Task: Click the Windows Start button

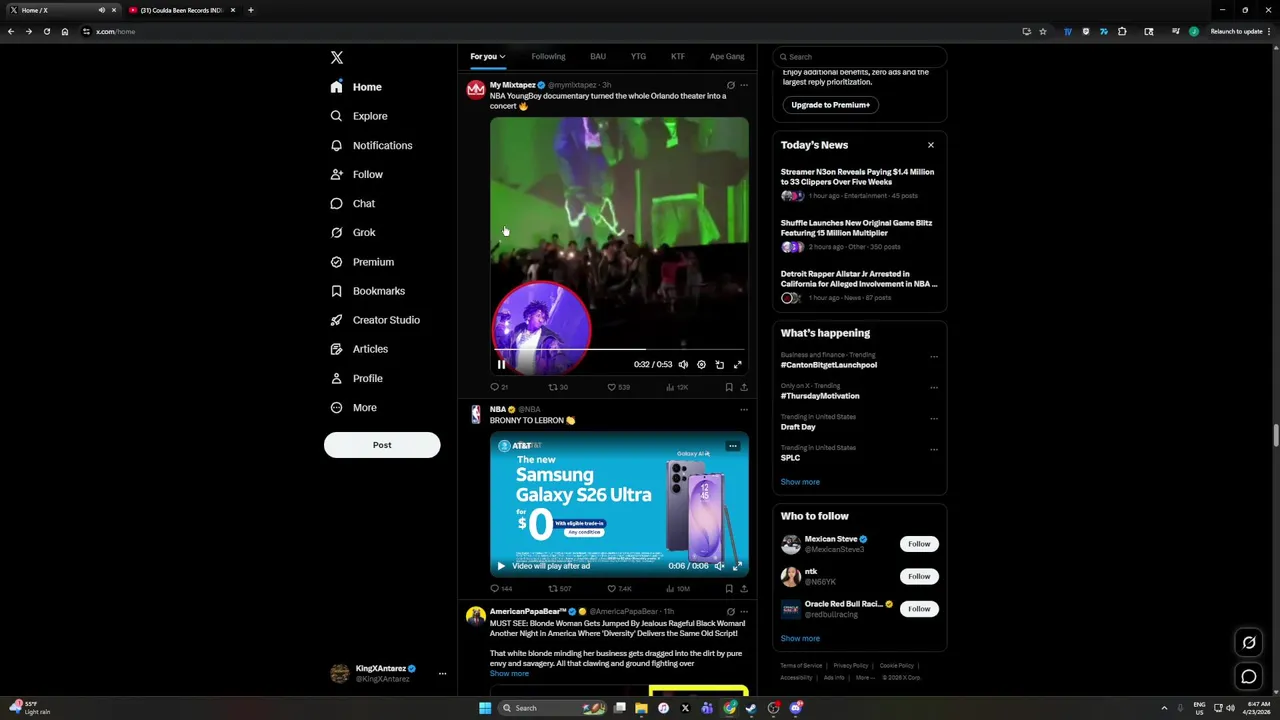Action: click(x=485, y=708)
